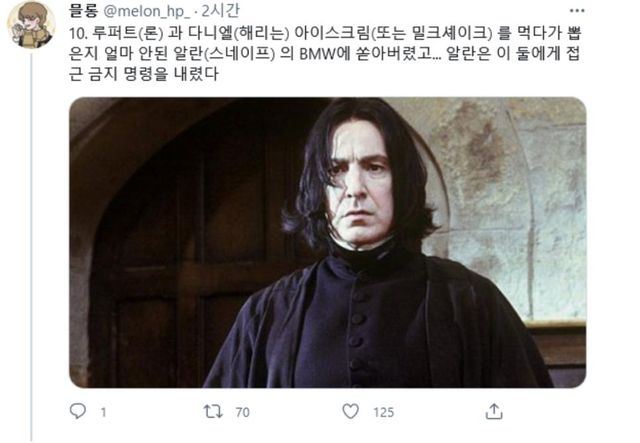Click the reply count 1

(x=103, y=412)
